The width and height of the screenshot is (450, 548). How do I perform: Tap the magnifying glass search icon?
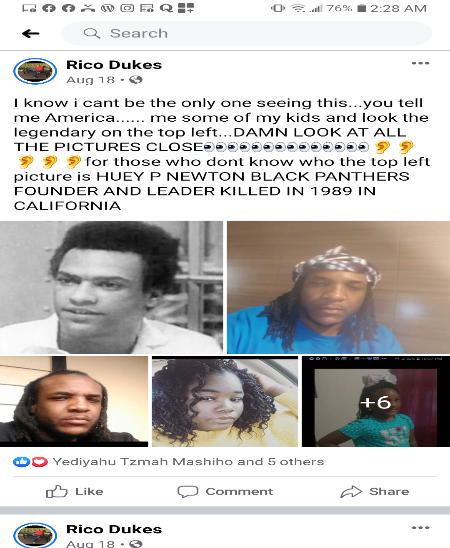click(92, 34)
